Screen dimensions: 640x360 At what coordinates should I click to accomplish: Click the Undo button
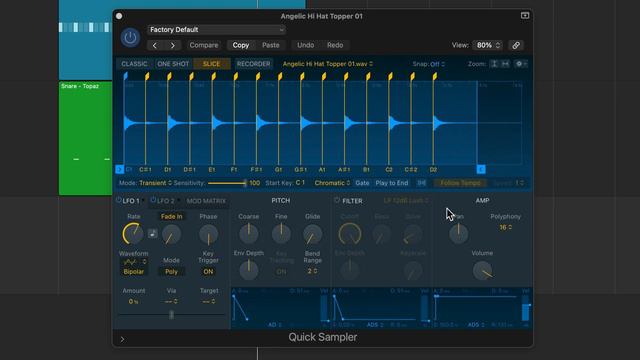tap(305, 45)
